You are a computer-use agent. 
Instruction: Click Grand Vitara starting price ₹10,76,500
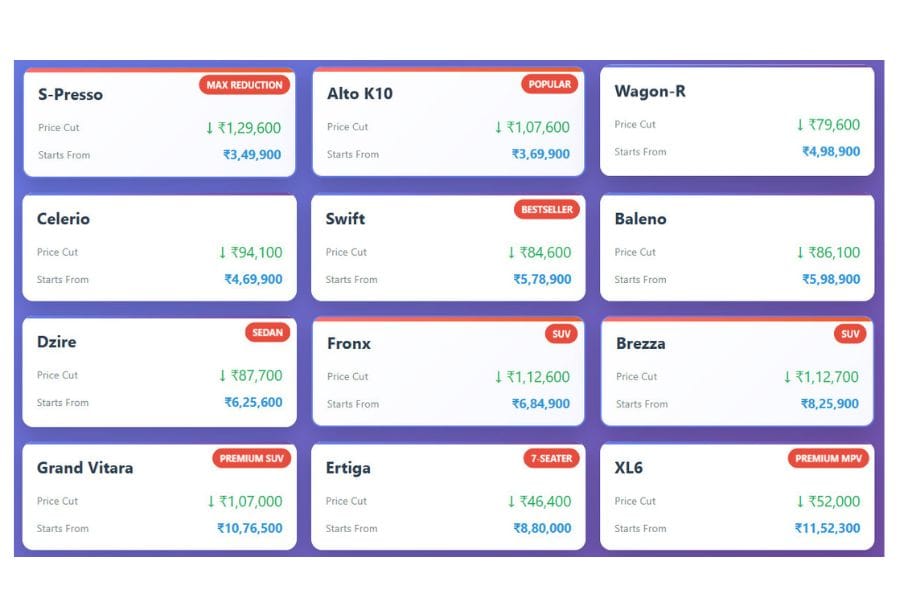click(250, 528)
